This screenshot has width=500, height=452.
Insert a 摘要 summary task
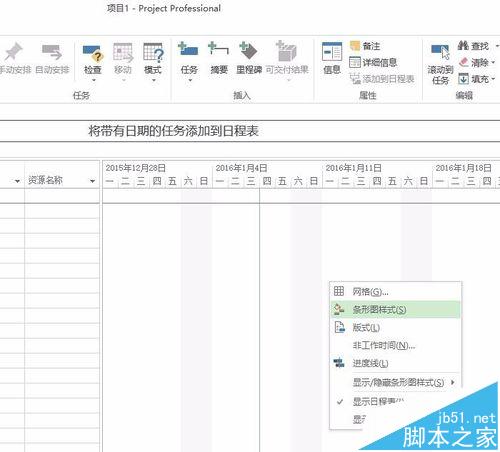pyautogui.click(x=219, y=58)
